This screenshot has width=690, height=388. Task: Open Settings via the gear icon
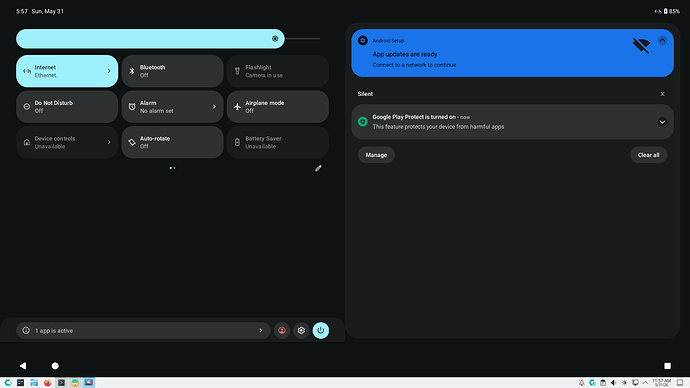(x=301, y=330)
